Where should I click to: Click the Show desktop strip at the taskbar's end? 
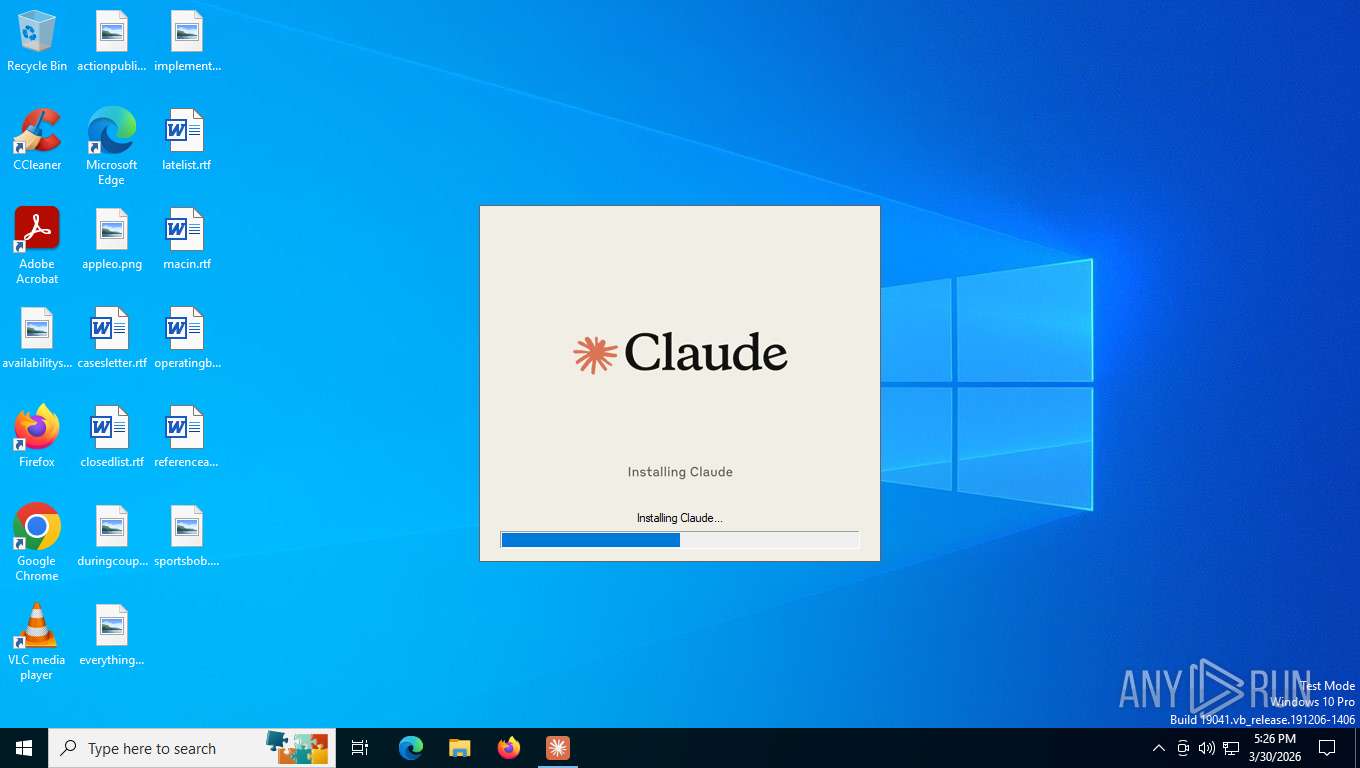point(1356,748)
